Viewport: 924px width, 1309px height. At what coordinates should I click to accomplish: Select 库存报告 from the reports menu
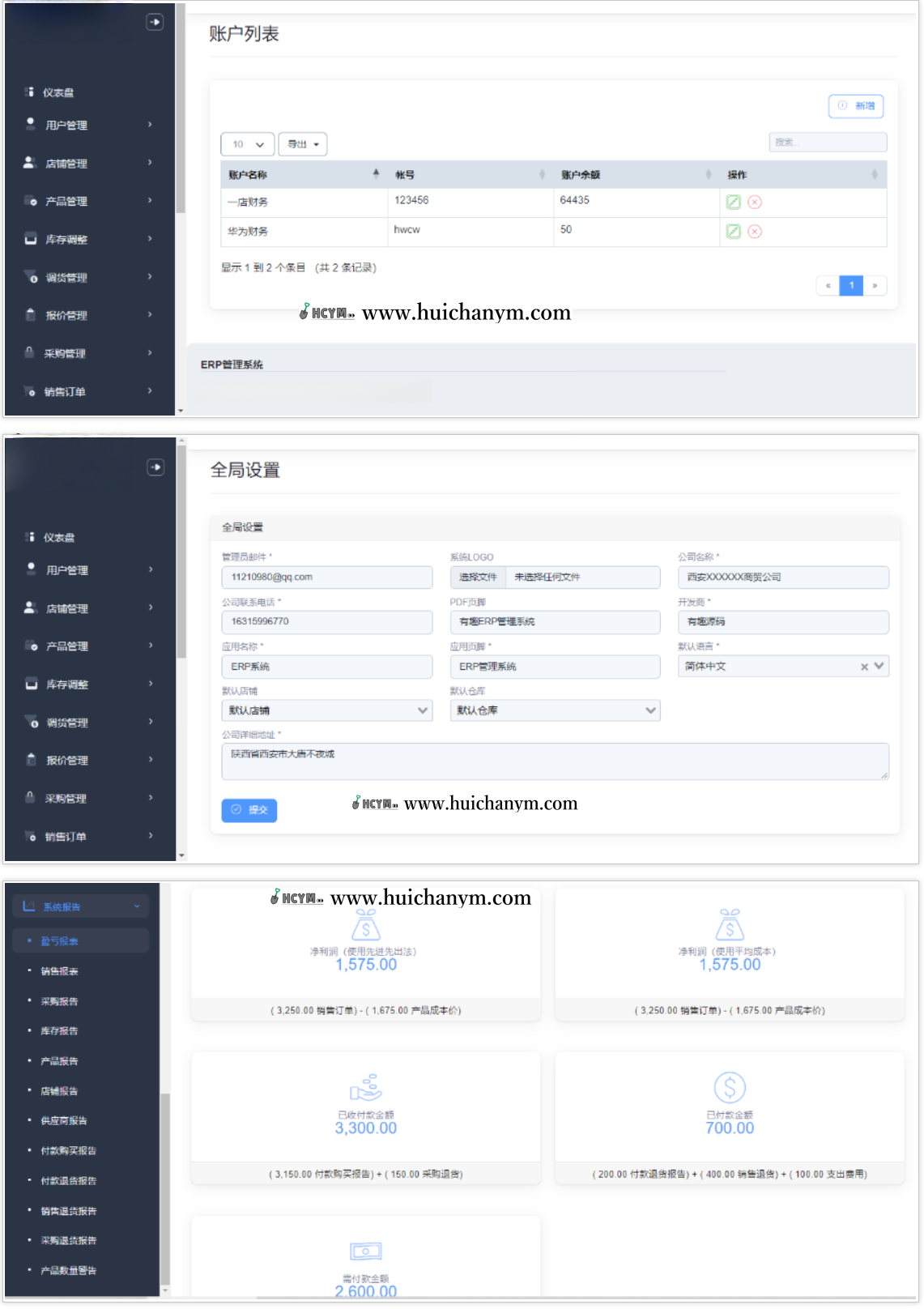60,1031
